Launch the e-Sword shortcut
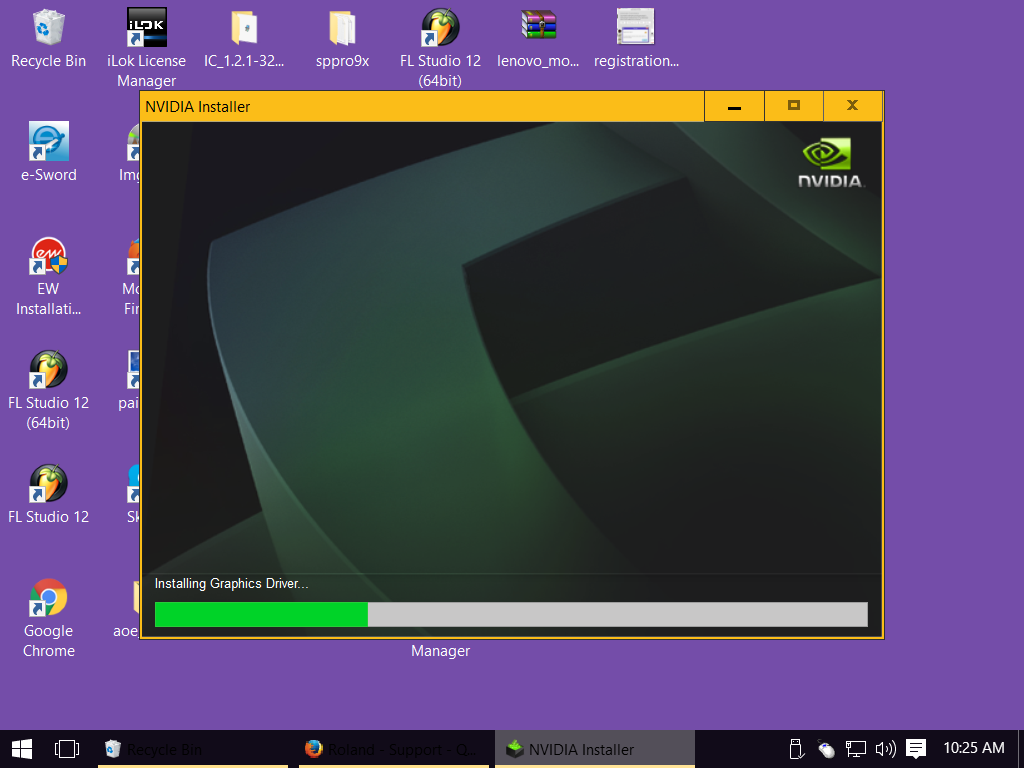 click(x=48, y=152)
